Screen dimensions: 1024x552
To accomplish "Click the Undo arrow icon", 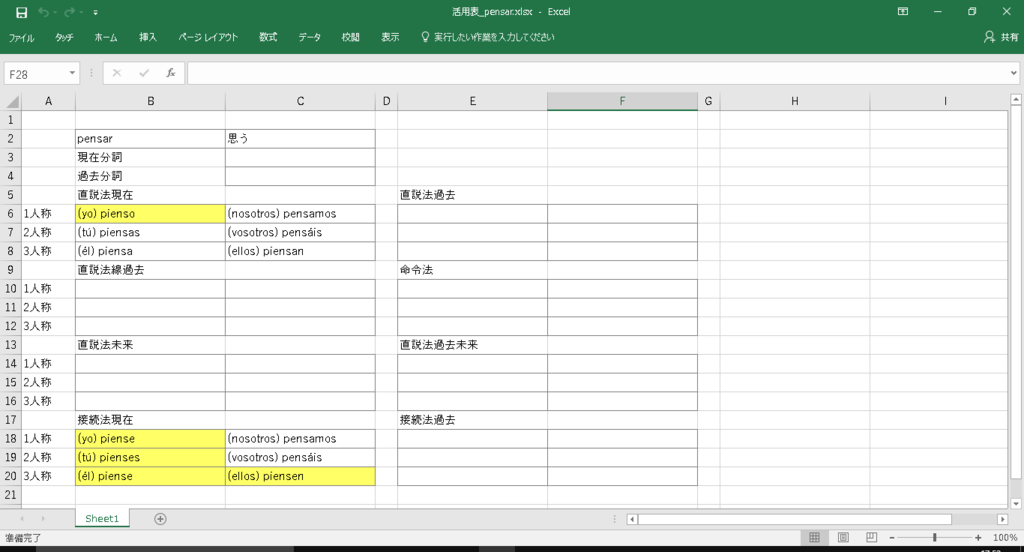I will coord(44,12).
